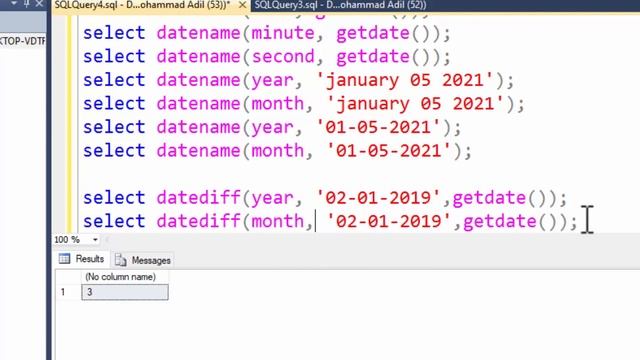The height and width of the screenshot is (360, 640).
Task: Click datediff(year, '02-01-2019') line
Action: point(325,198)
